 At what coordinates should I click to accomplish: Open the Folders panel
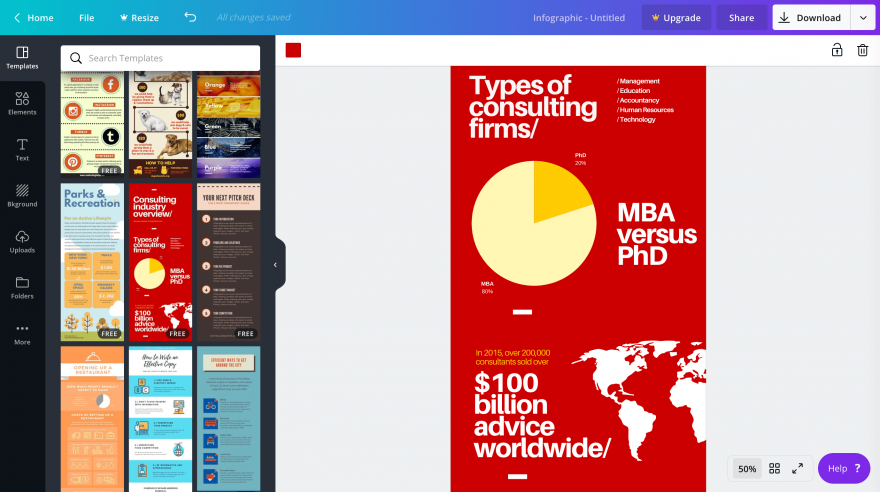point(22,287)
